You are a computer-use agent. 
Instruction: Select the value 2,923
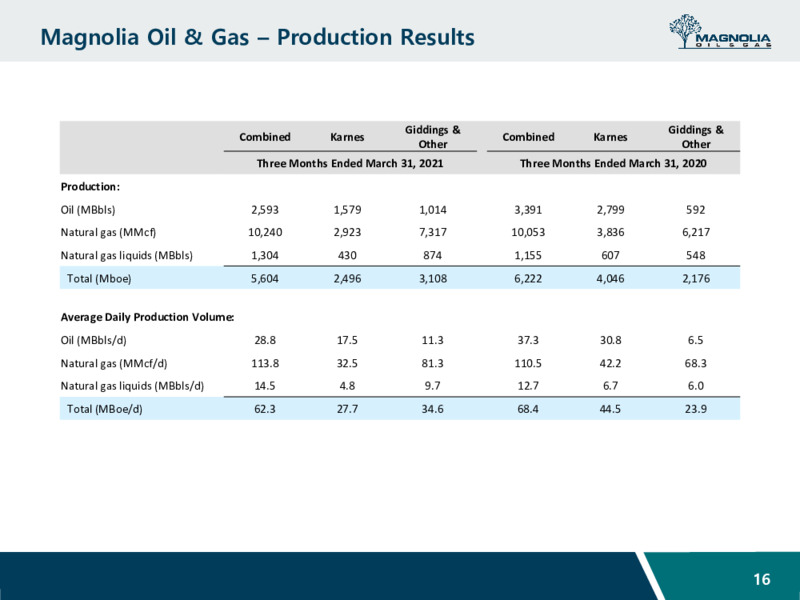(x=347, y=233)
